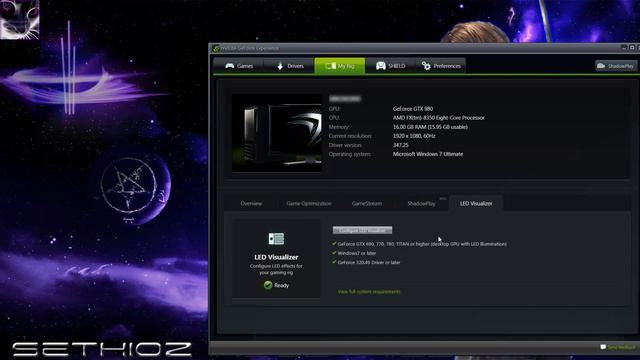Select the My Rig tab

tap(340, 66)
